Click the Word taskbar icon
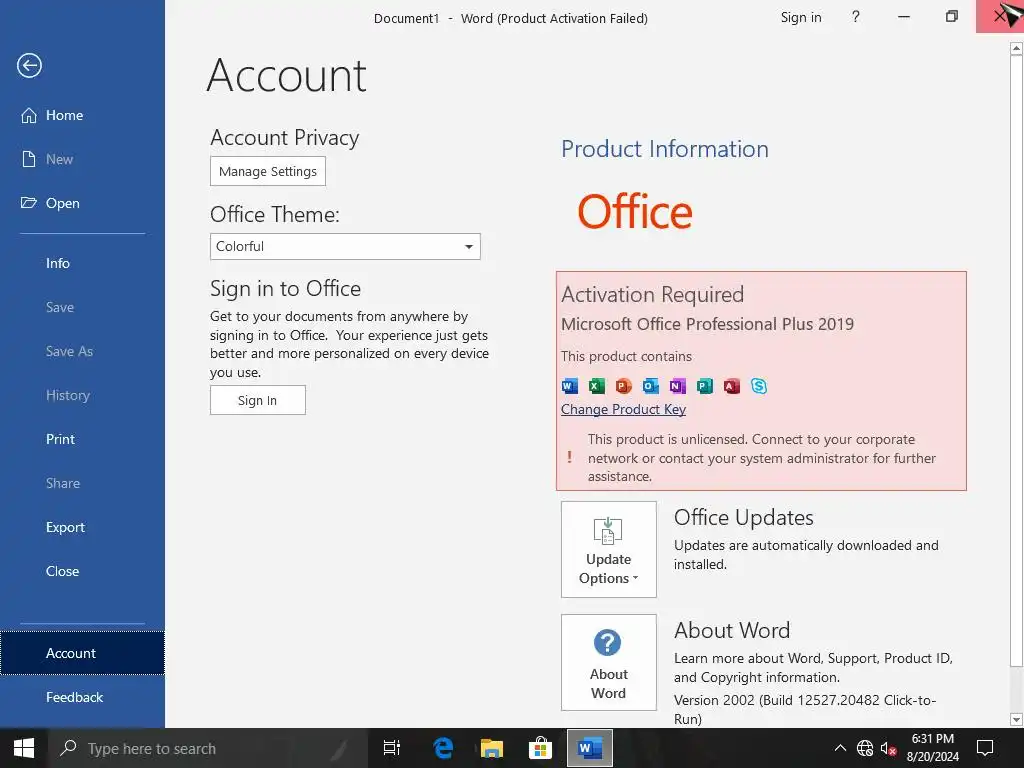1024x768 pixels. [x=590, y=748]
